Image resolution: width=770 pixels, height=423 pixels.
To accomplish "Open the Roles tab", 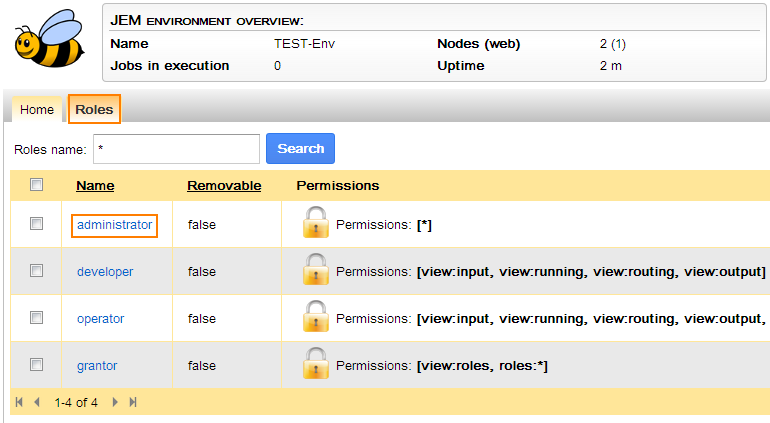I will 94,109.
